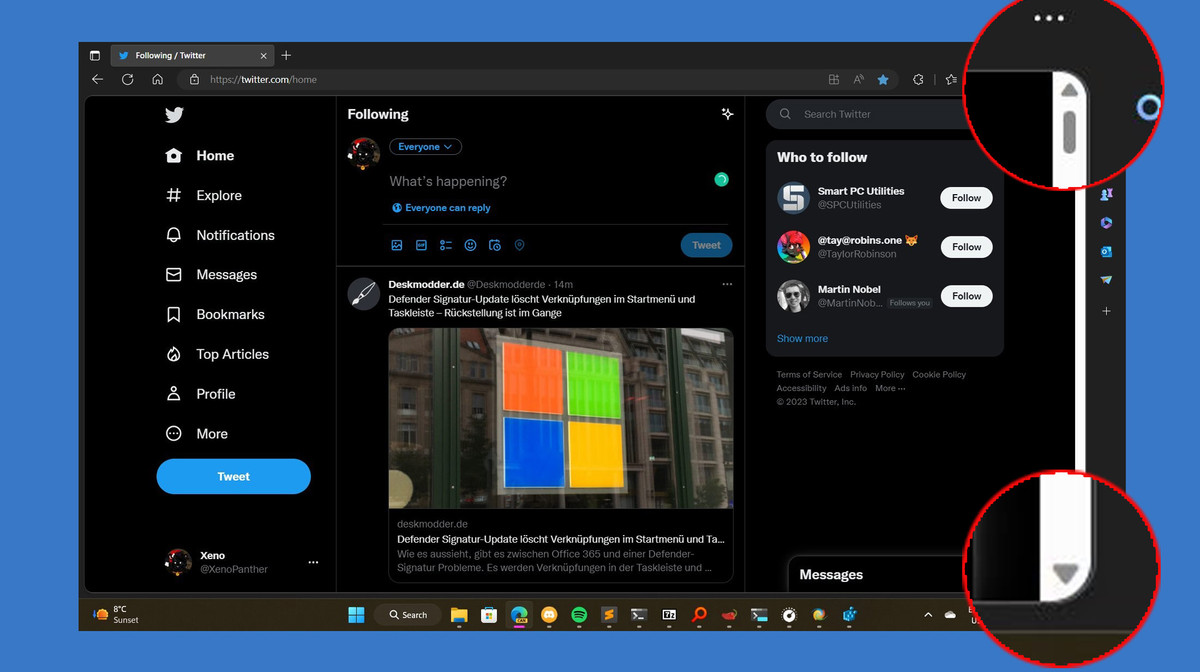The image size is (1200, 672).
Task: Show hidden system tray icons chevron
Action: point(927,615)
